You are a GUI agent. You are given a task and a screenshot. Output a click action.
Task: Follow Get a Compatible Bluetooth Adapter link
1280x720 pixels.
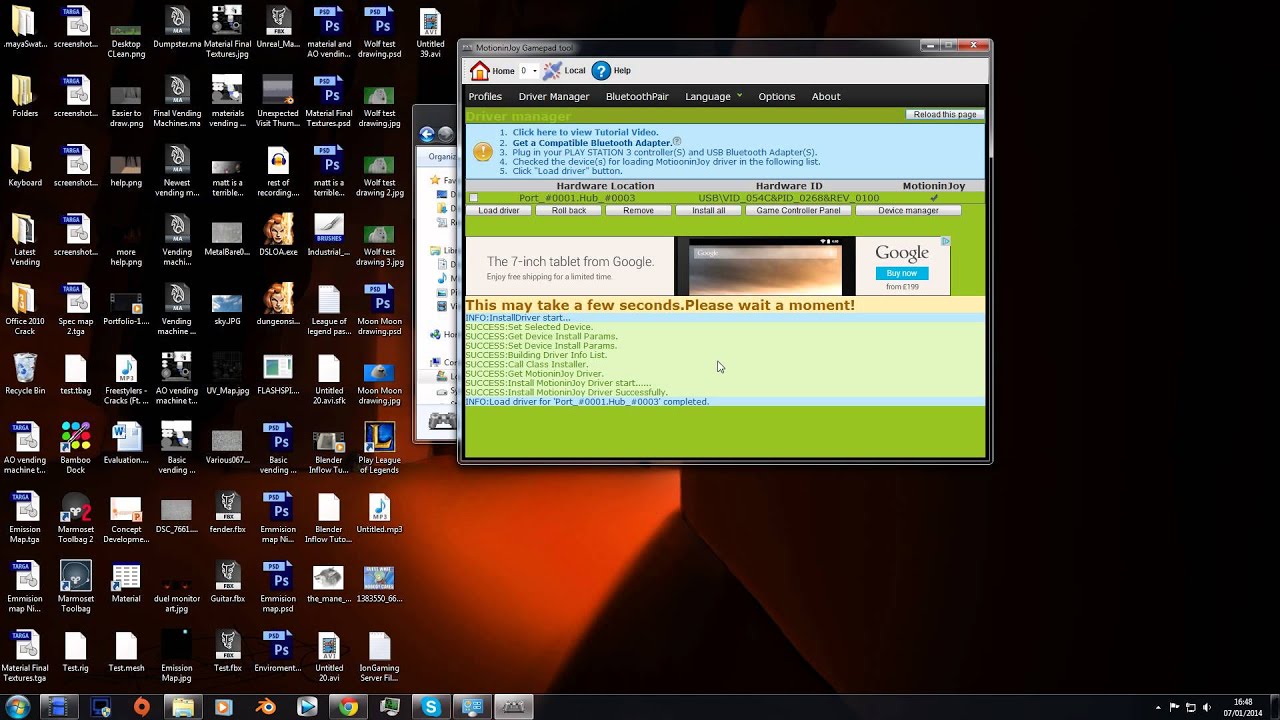pyautogui.click(x=592, y=142)
